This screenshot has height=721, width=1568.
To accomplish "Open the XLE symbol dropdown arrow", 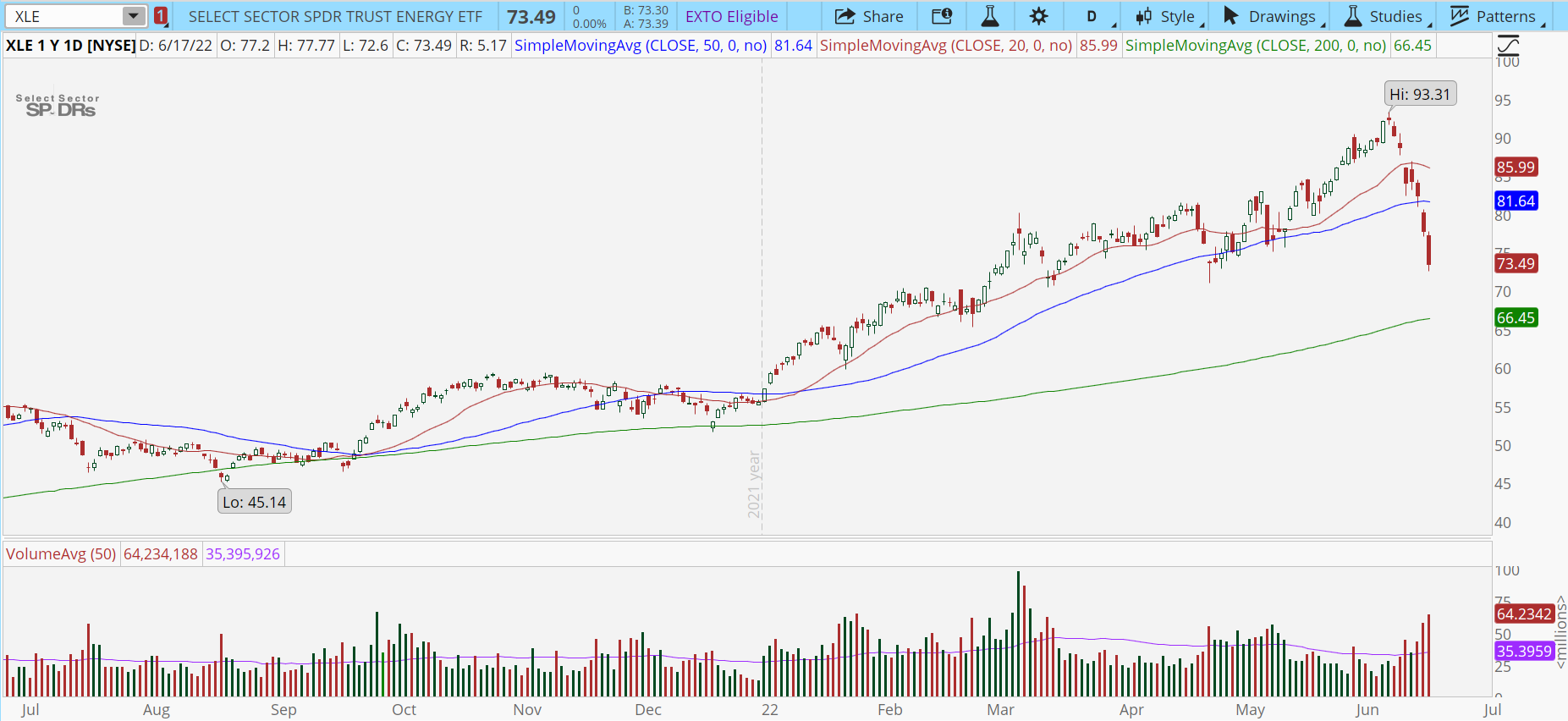I will tap(134, 16).
